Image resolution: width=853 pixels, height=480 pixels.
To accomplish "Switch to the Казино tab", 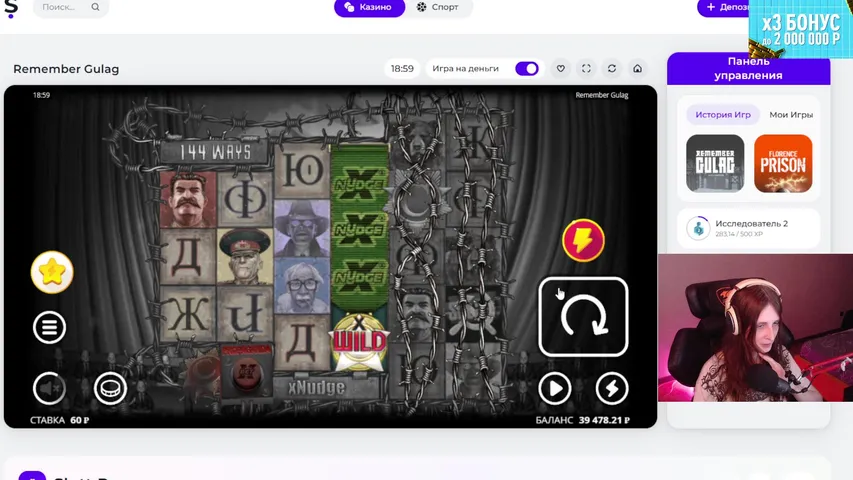I will point(369,7).
